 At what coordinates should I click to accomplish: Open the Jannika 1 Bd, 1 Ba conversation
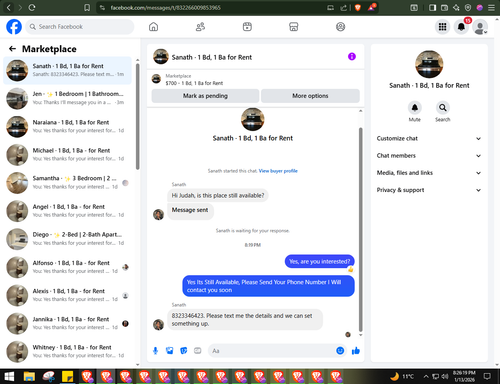pyautogui.click(x=67, y=323)
